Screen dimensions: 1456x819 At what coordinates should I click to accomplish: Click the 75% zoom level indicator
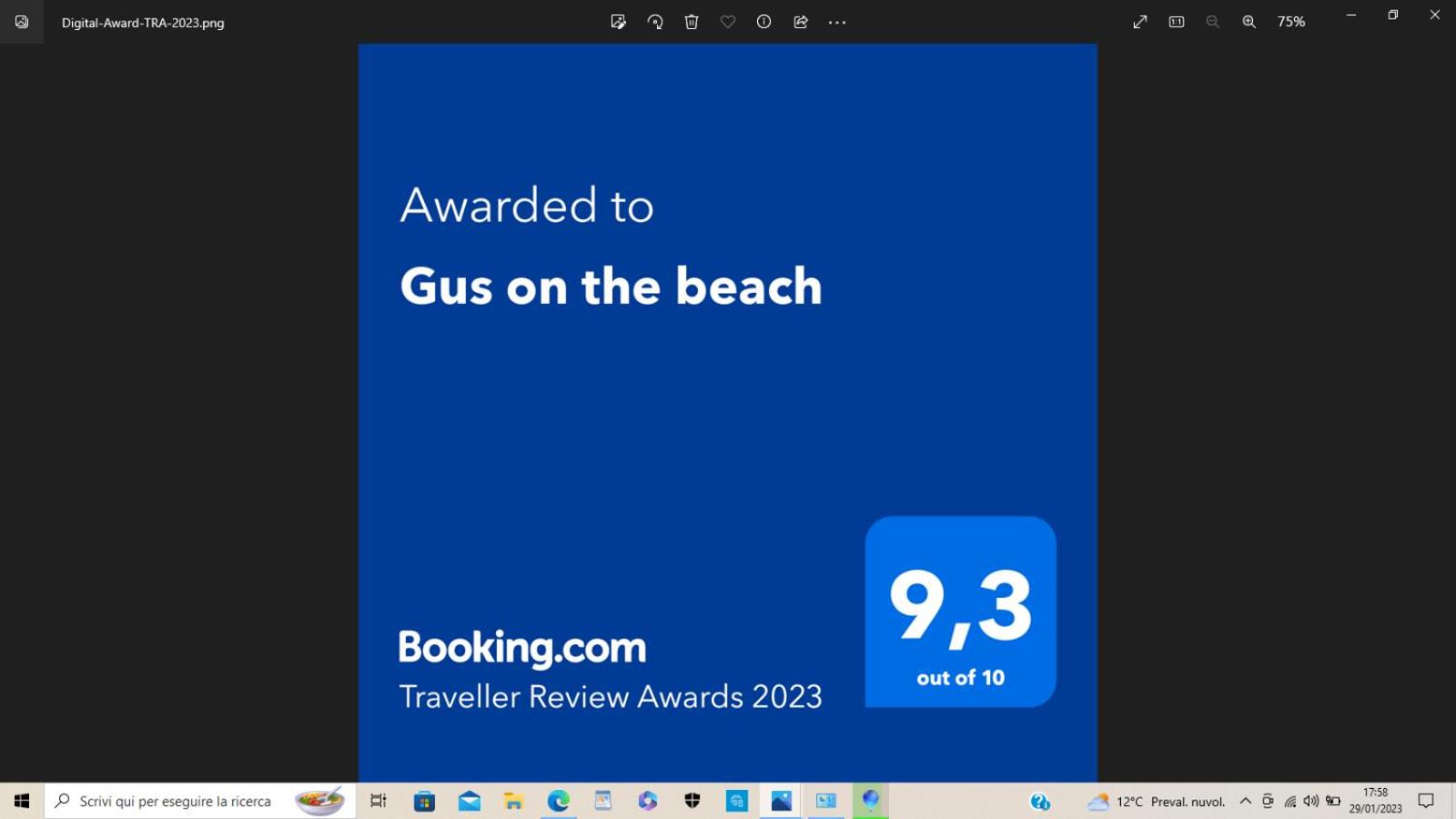pyautogui.click(x=1291, y=22)
